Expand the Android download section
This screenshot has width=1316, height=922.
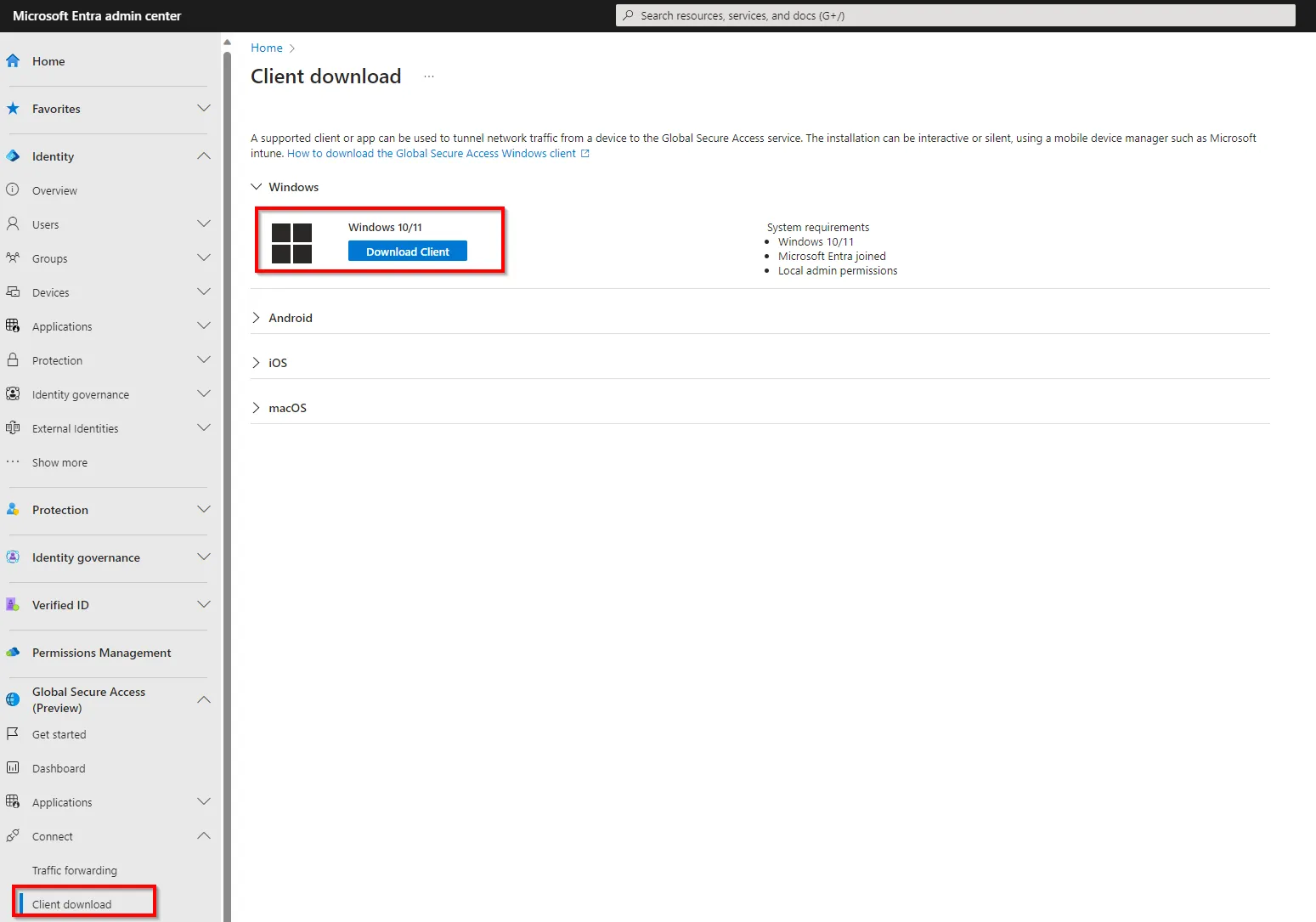click(256, 318)
